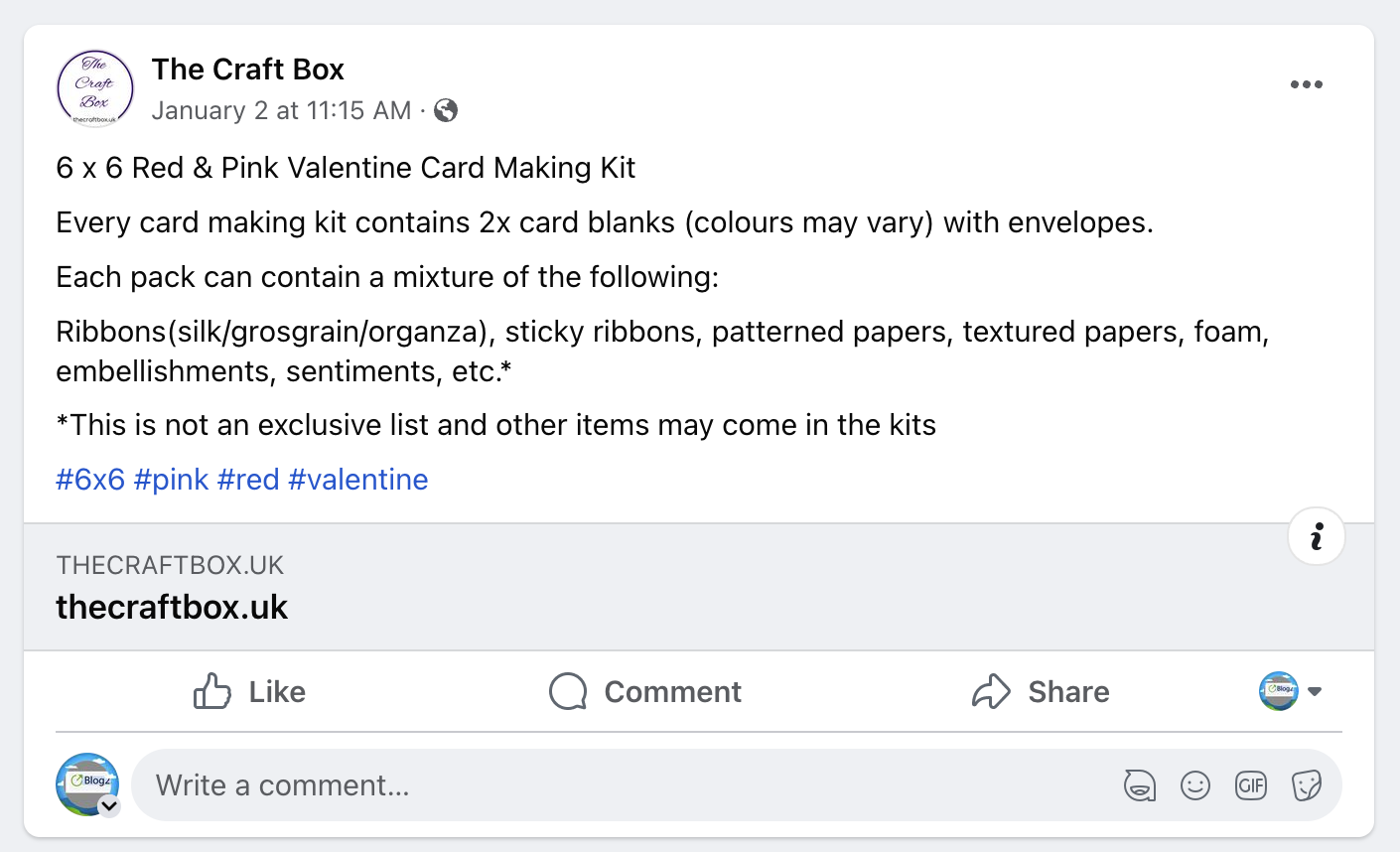Expand the commenter identity switcher chevron
Viewport: 1400px width, 852px height.
109,805
